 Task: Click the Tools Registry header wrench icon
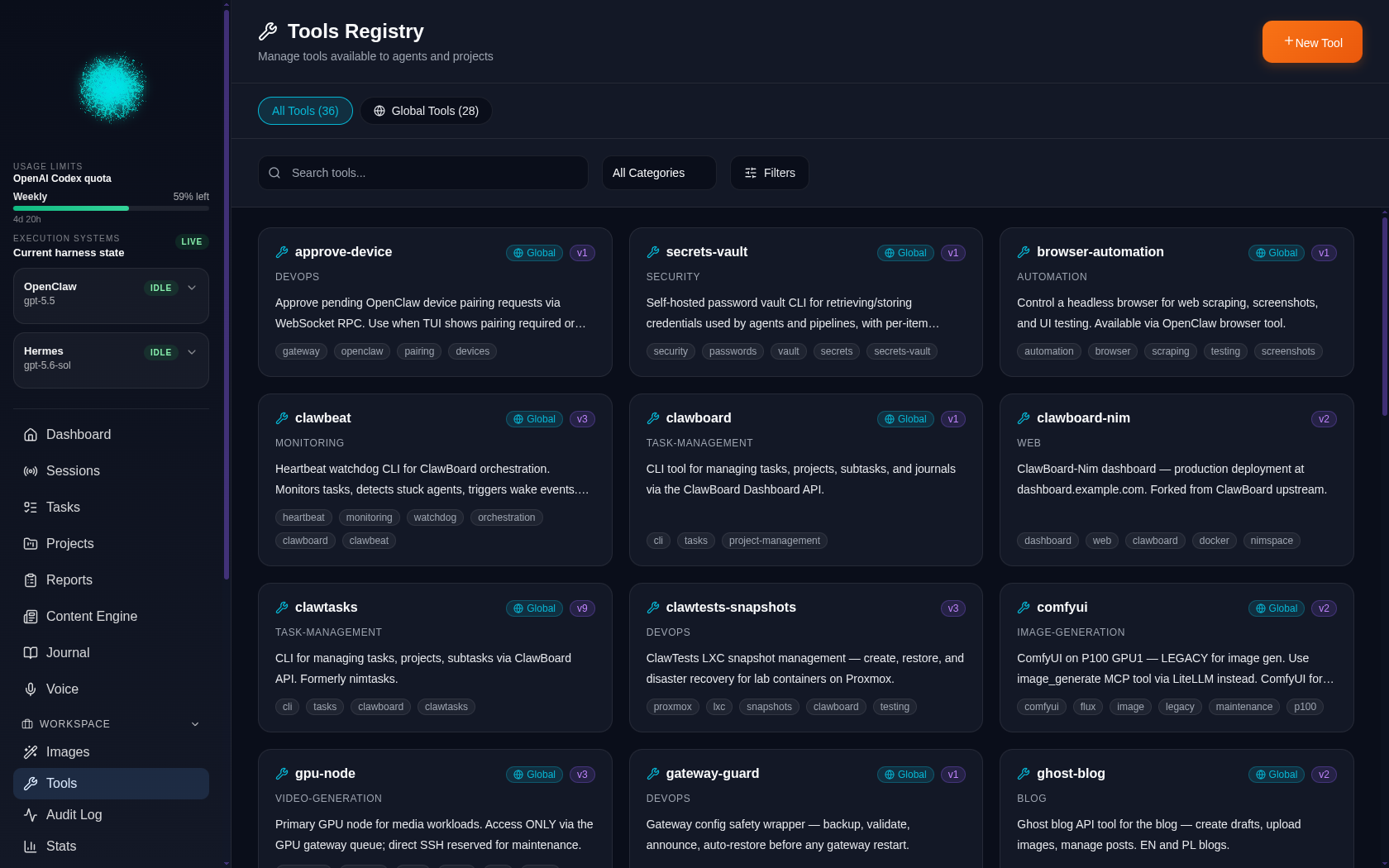[x=268, y=31]
